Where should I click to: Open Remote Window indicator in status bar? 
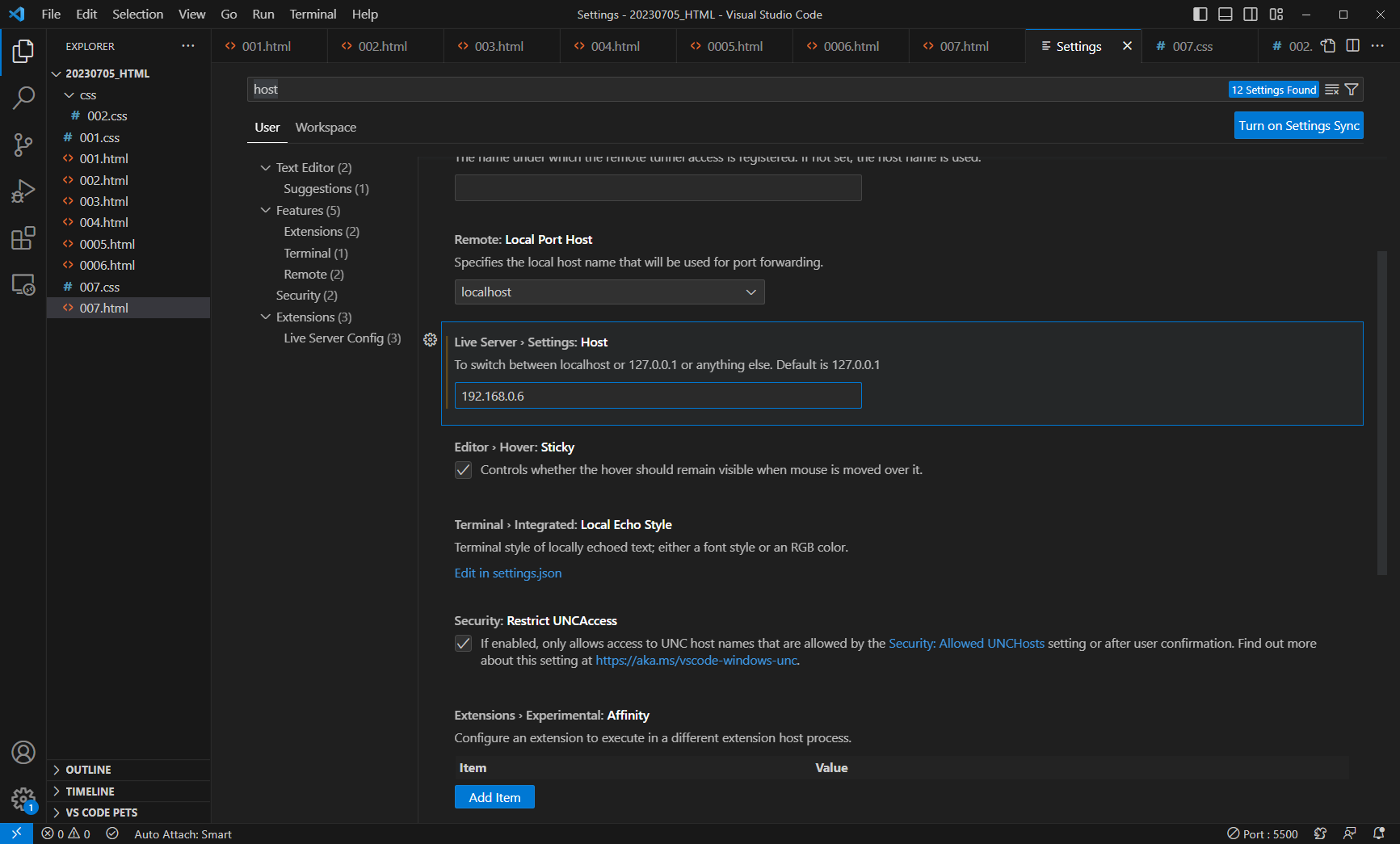(x=16, y=834)
